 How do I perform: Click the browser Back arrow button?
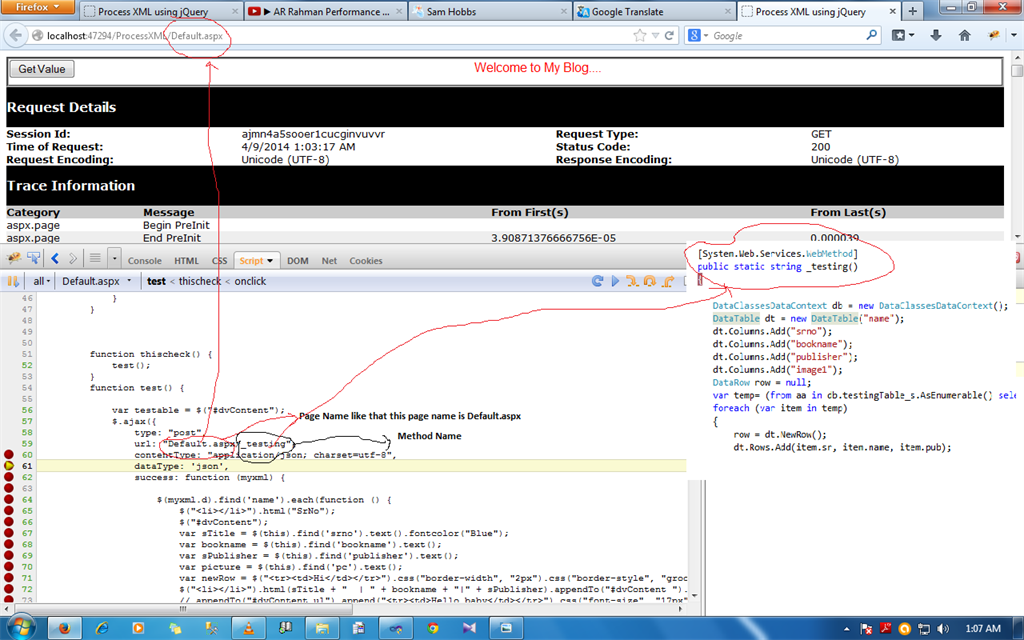click(16, 35)
